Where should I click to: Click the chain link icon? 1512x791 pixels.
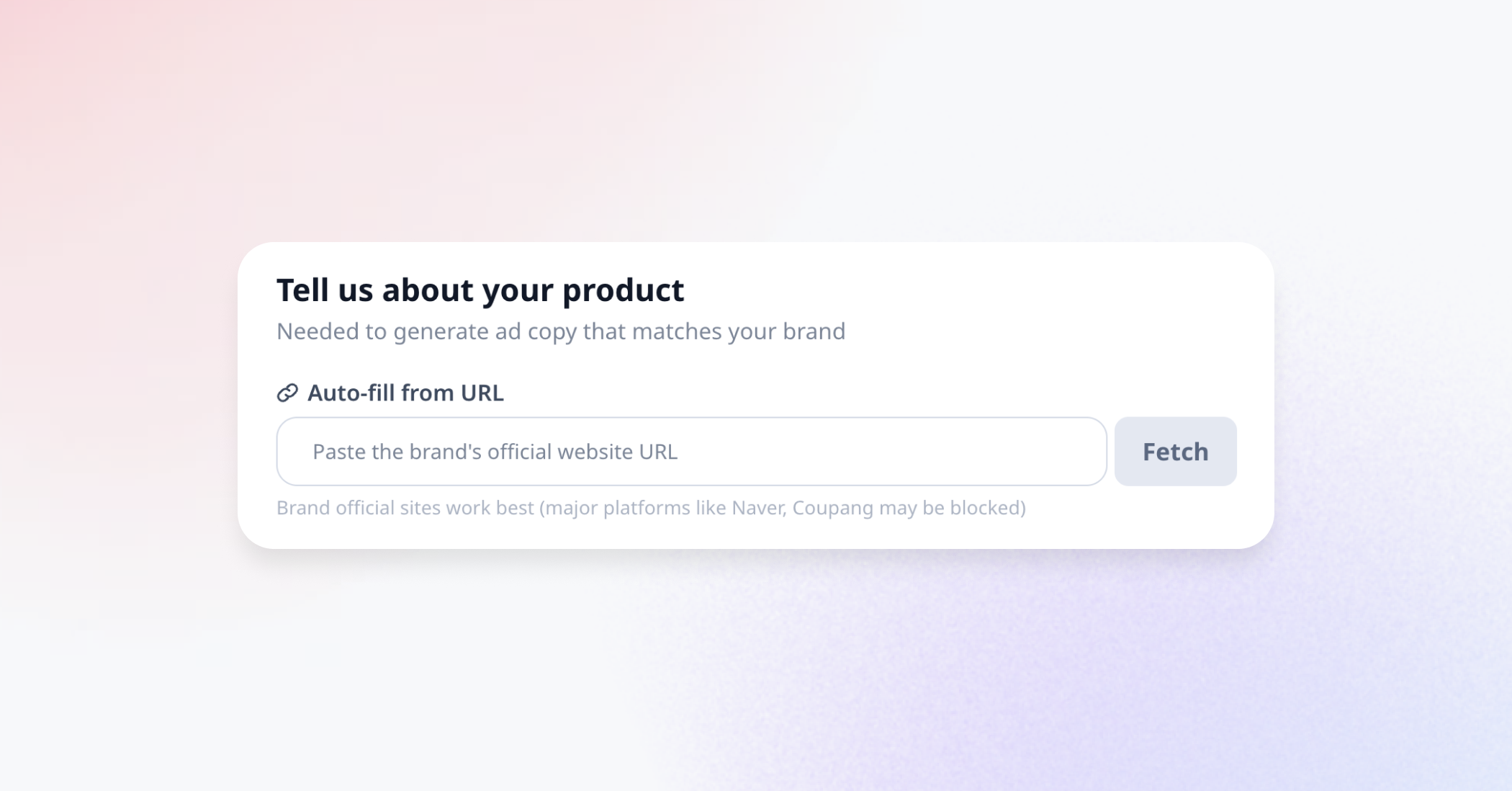pos(287,393)
